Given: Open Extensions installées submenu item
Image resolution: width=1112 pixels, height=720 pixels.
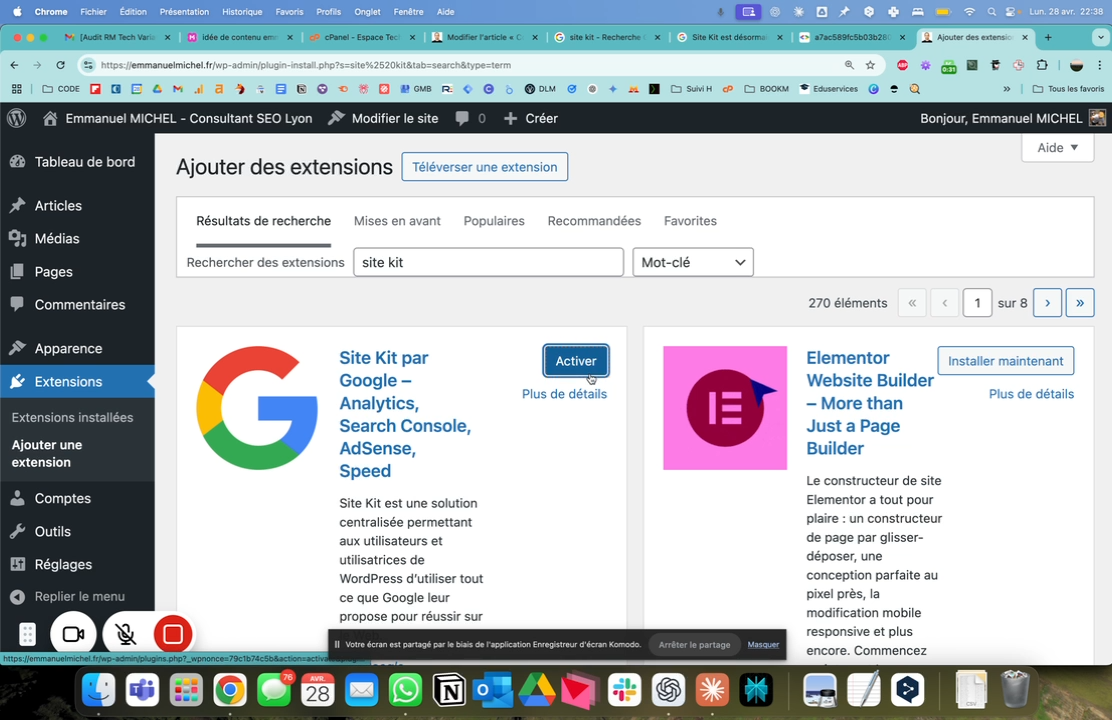Looking at the screenshot, I should click(x=72, y=417).
